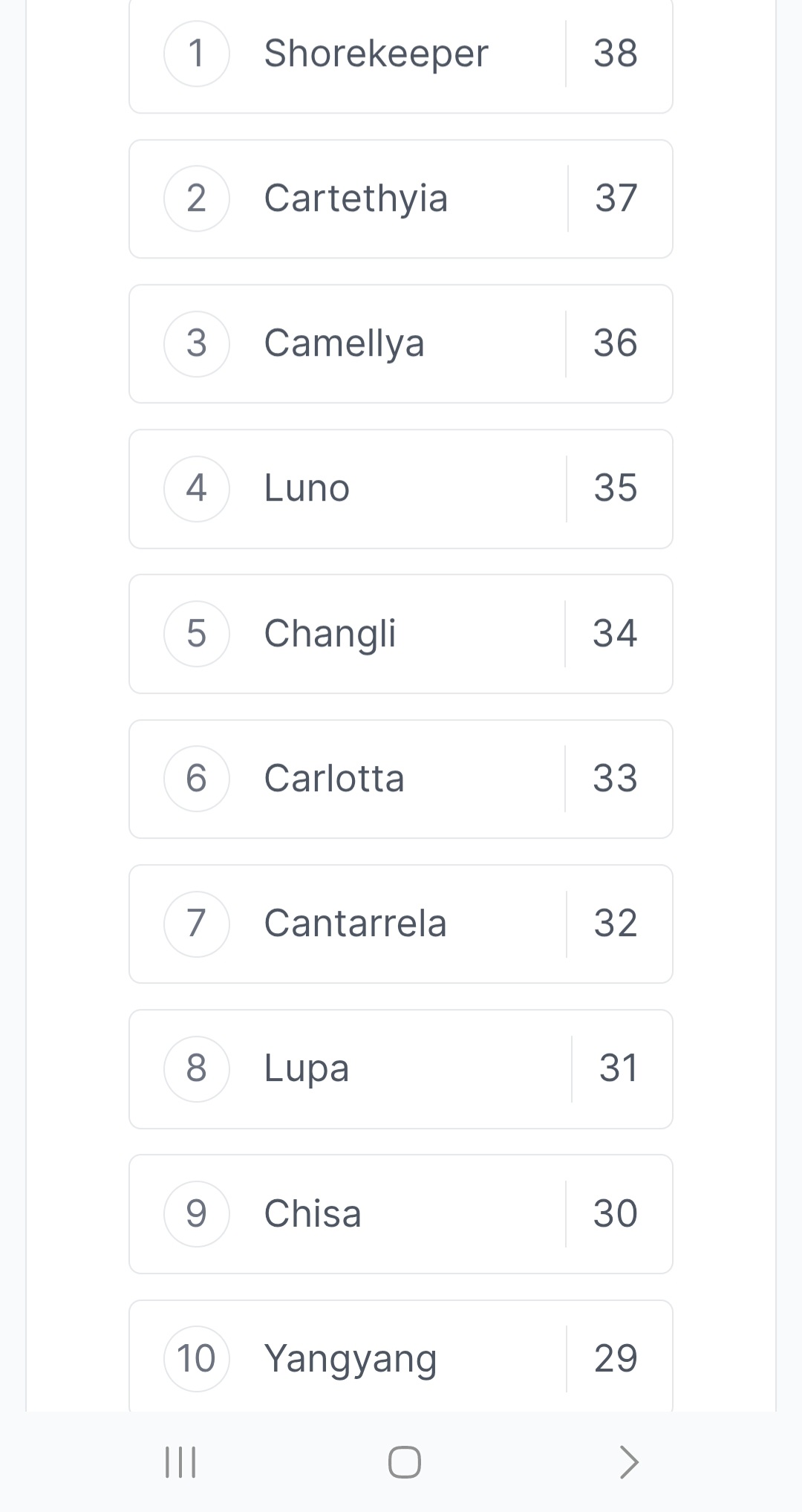Image resolution: width=802 pixels, height=1512 pixels.
Task: Select the rank 2 circle badge
Action: point(197,198)
